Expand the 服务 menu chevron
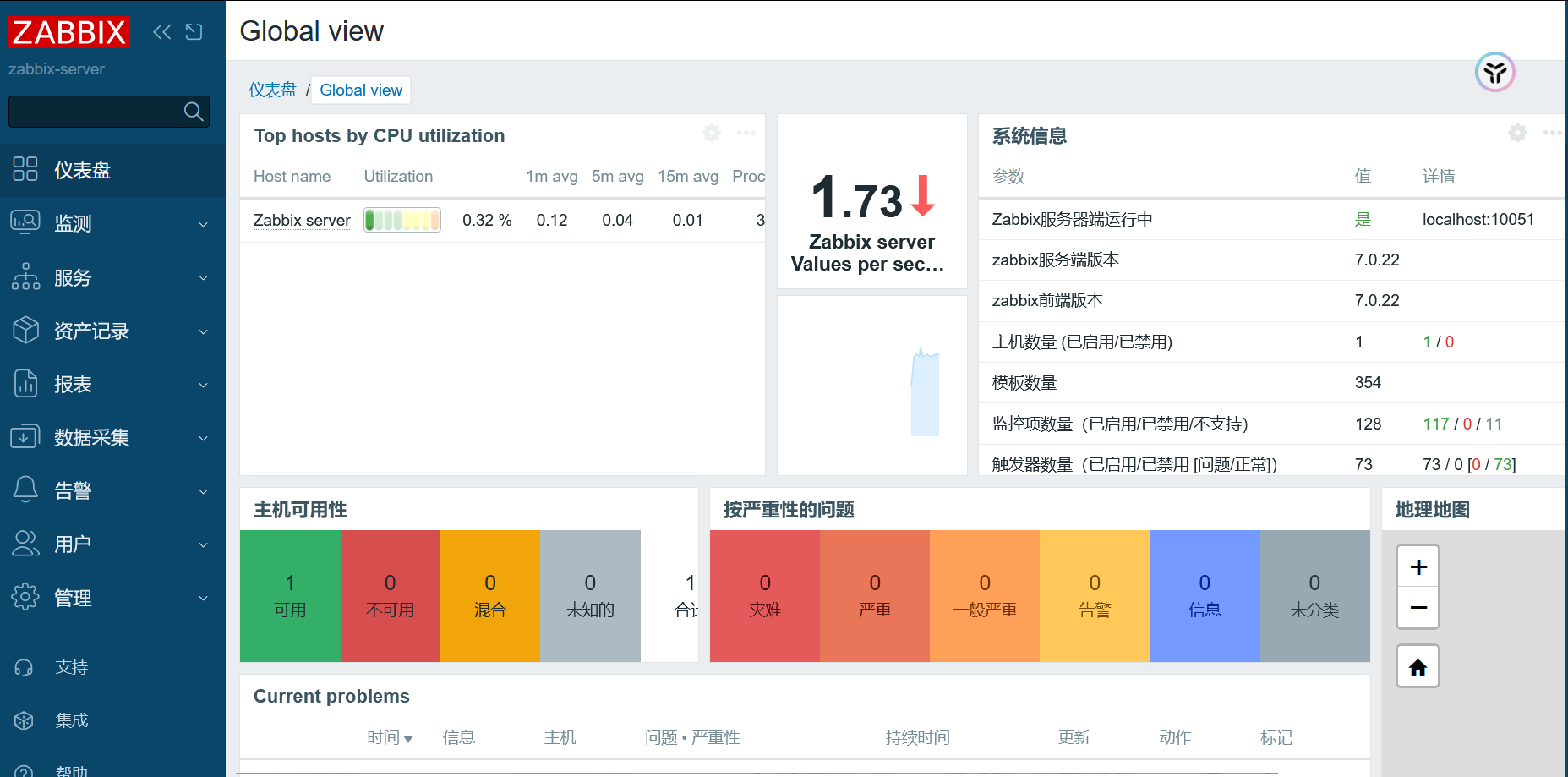This screenshot has width=1568, height=777. (203, 277)
